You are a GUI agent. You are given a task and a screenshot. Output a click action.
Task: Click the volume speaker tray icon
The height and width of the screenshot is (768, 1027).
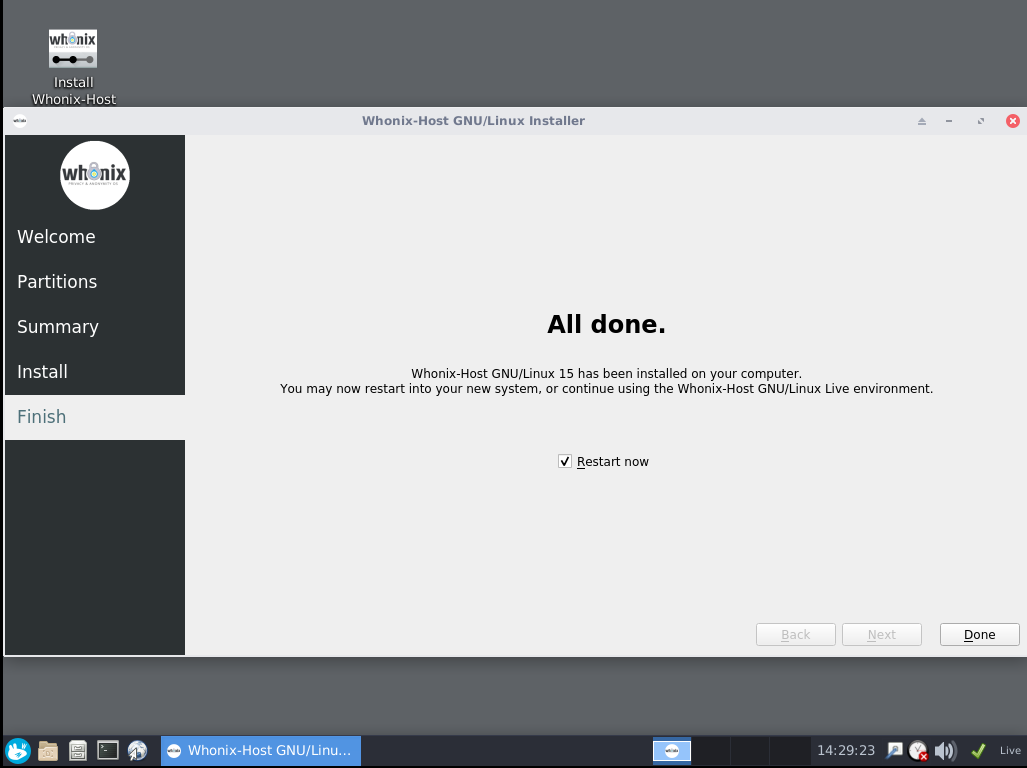pyautogui.click(x=945, y=750)
